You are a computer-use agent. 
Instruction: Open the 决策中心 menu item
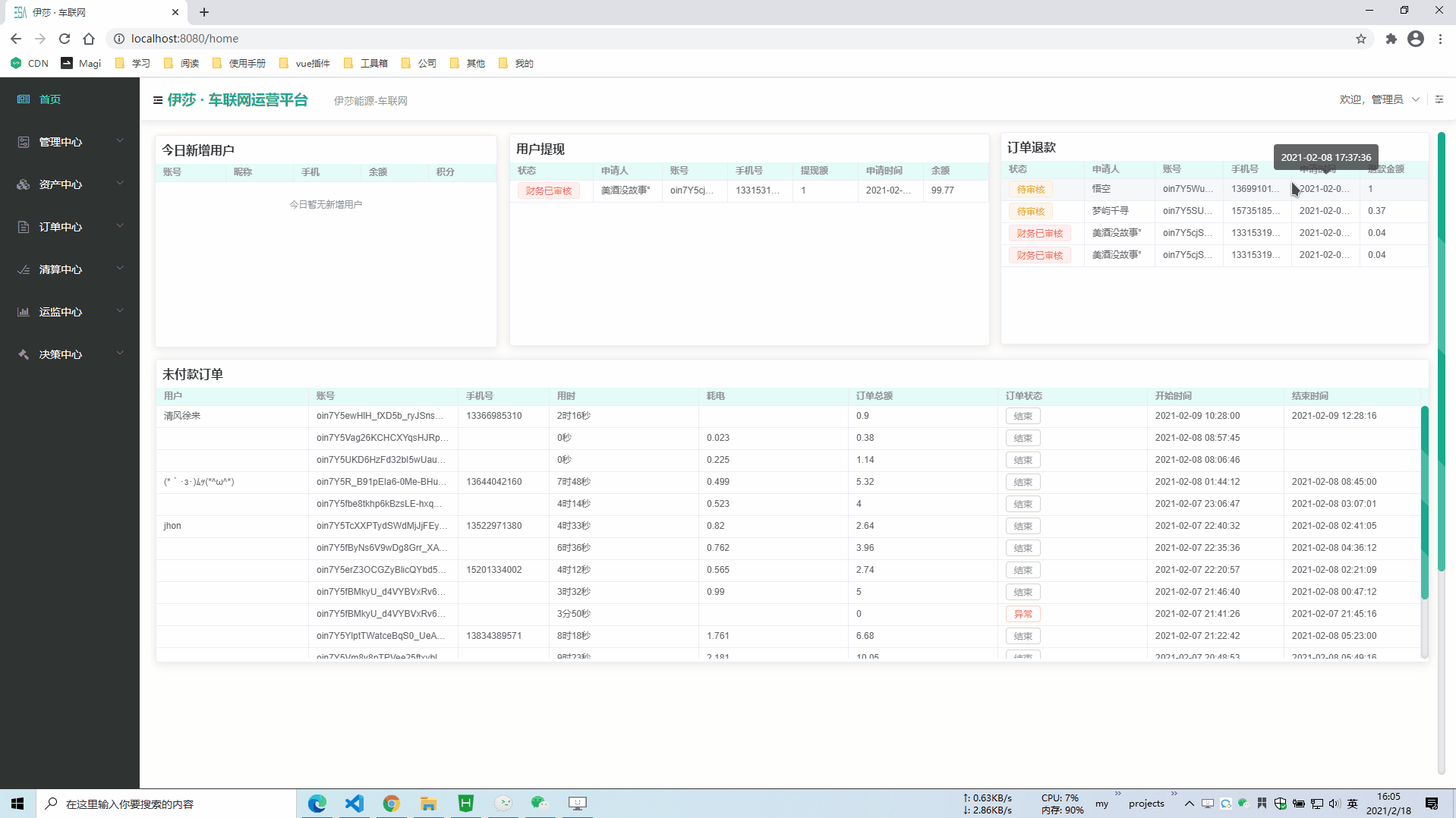click(70, 354)
